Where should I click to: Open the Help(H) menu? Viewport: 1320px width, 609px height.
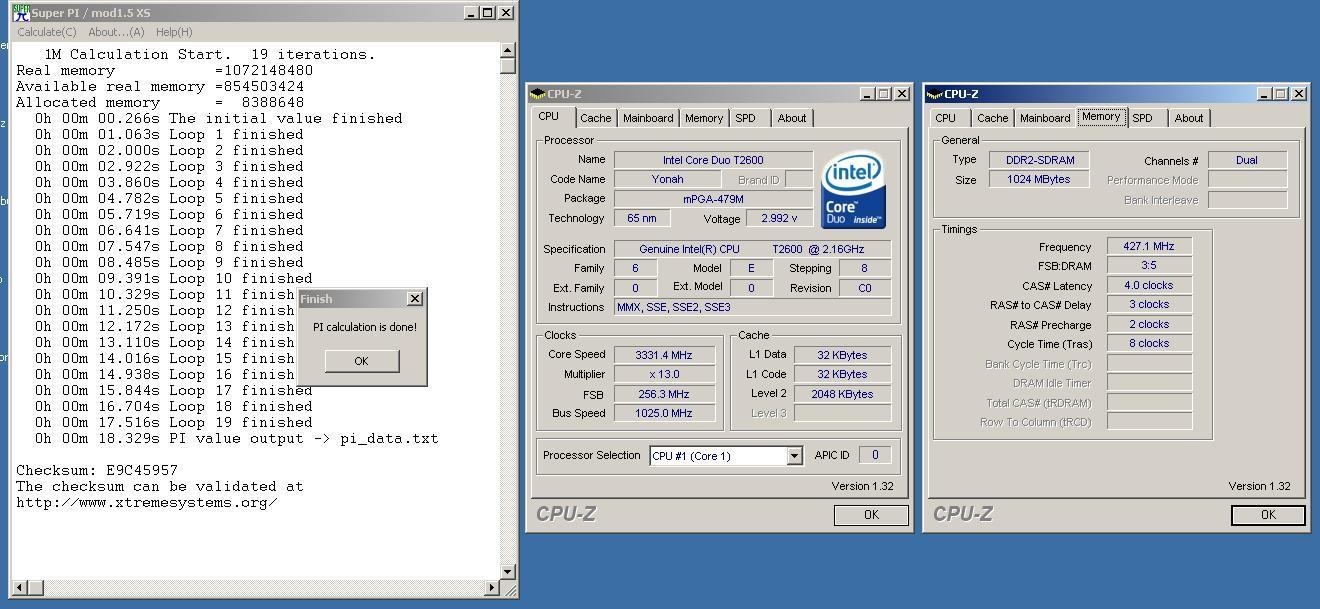tap(174, 32)
